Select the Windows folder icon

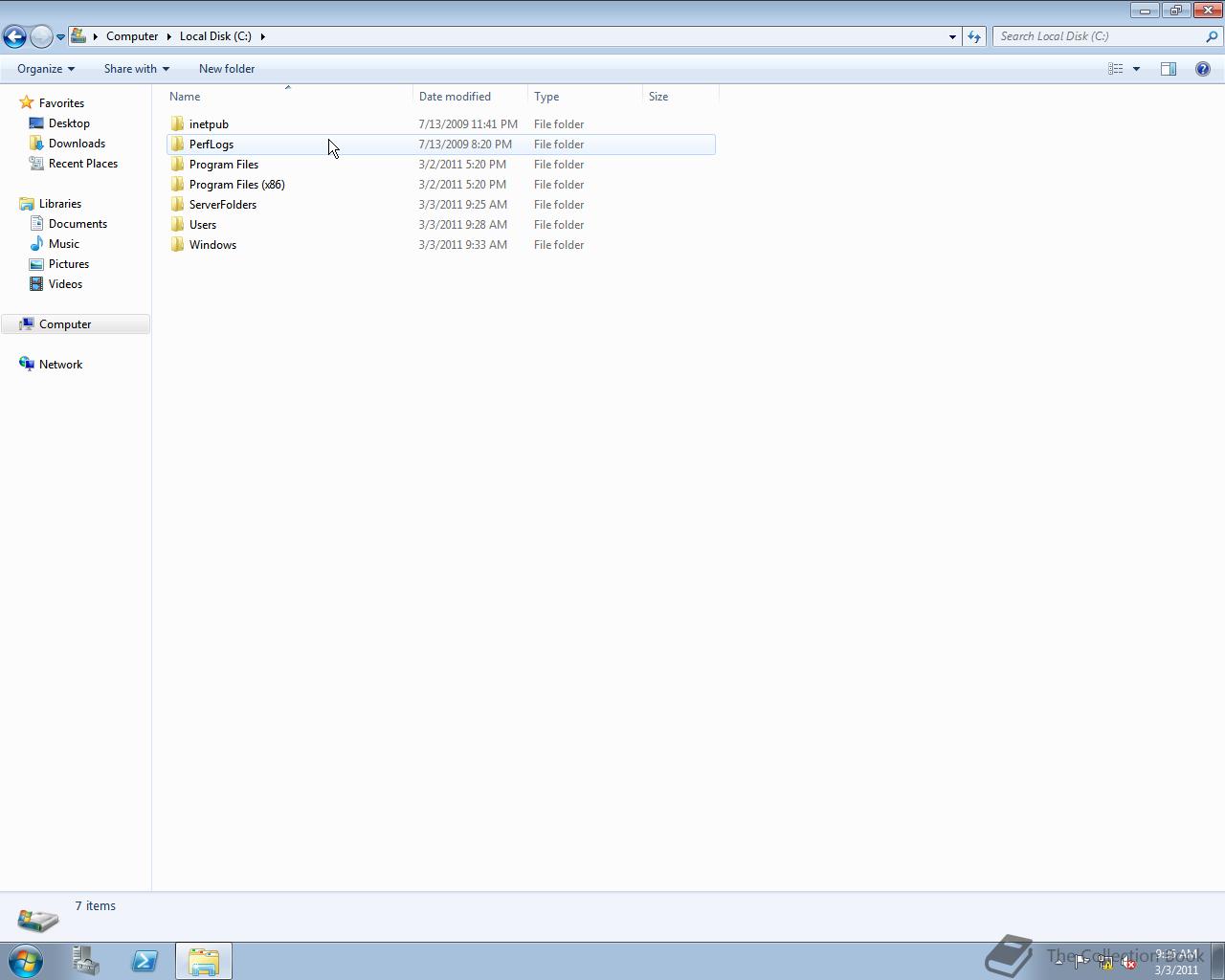pyautogui.click(x=177, y=245)
